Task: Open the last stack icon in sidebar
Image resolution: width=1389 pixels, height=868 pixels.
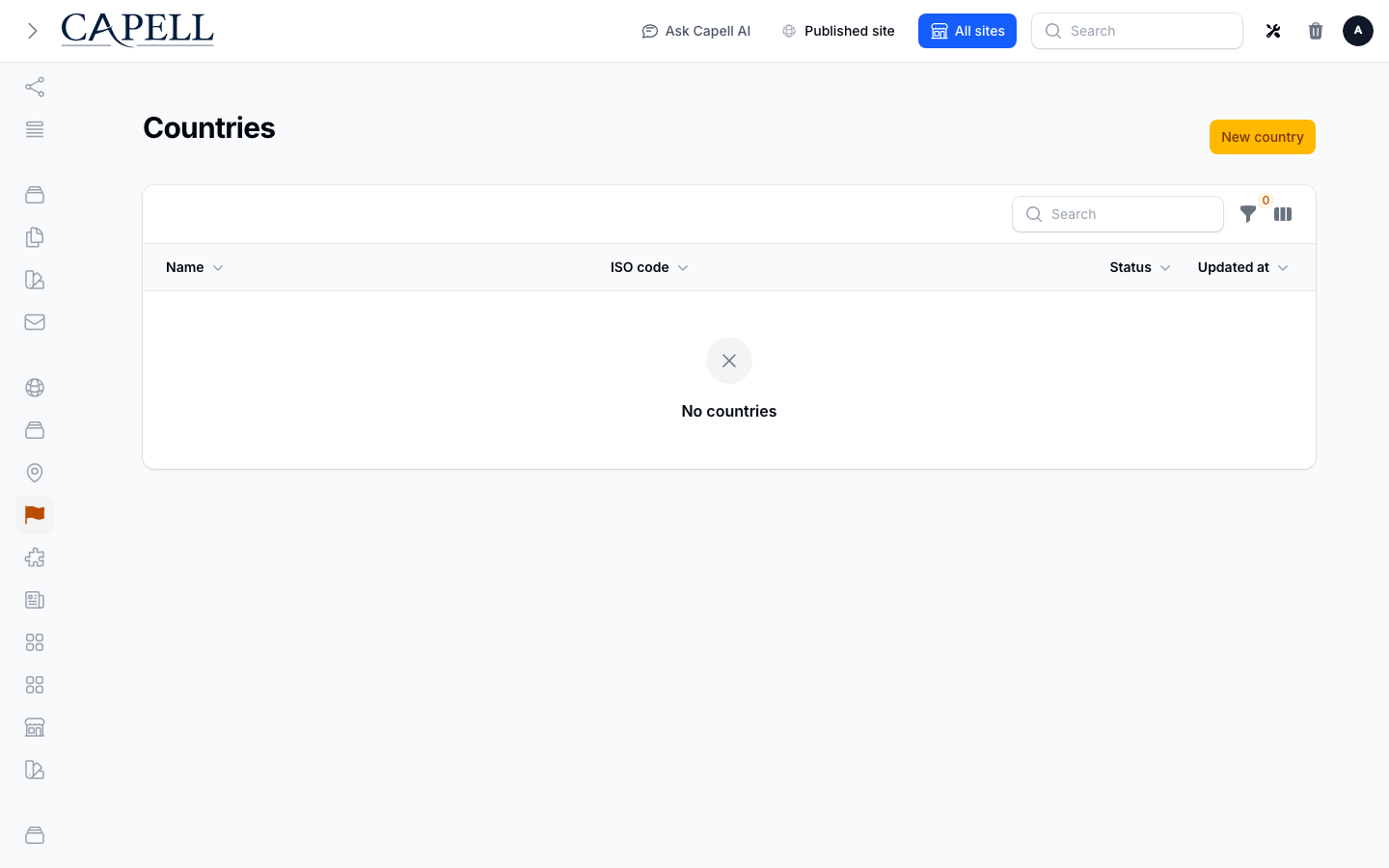Action: point(35,835)
